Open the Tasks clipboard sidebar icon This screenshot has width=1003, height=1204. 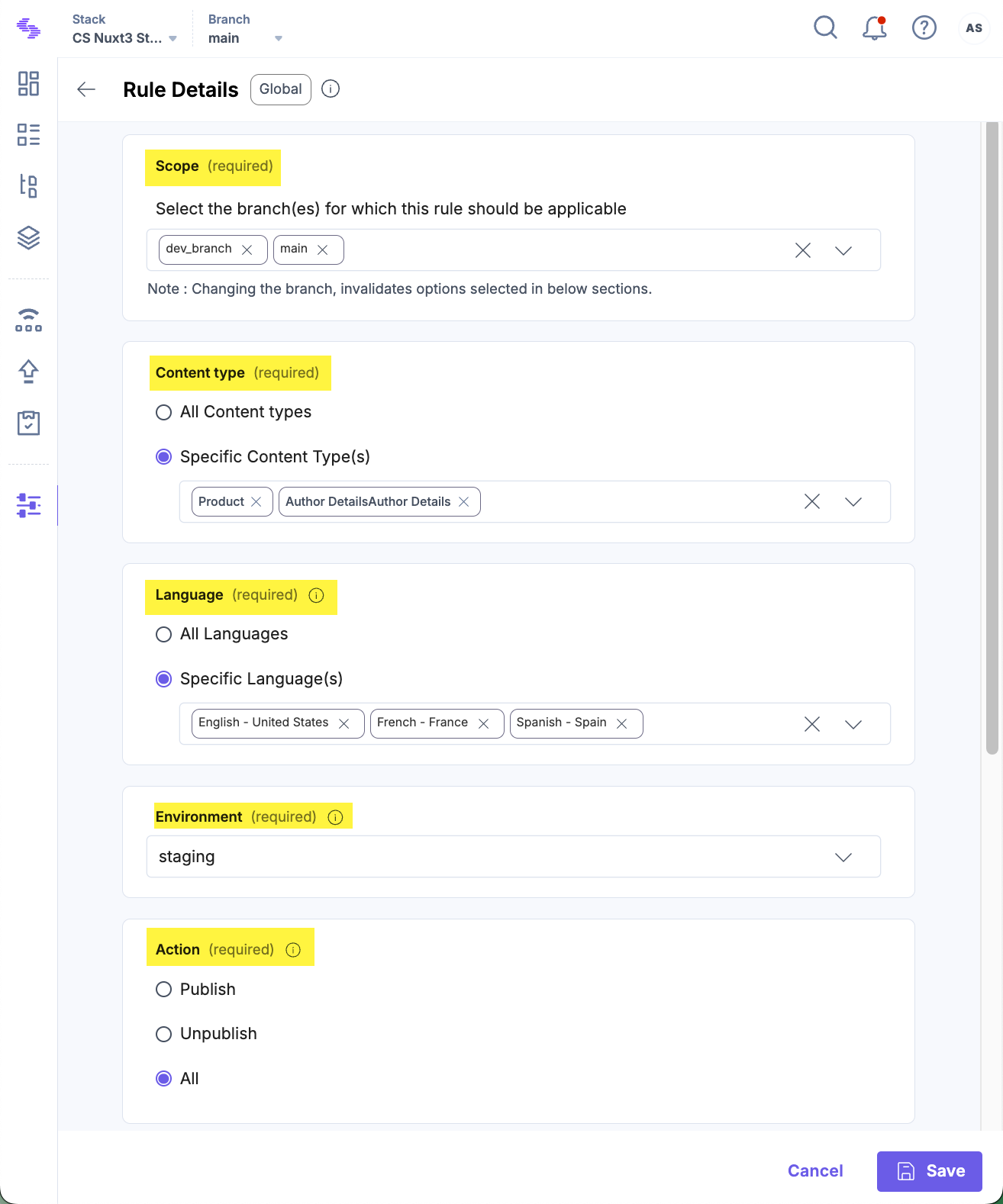(28, 423)
